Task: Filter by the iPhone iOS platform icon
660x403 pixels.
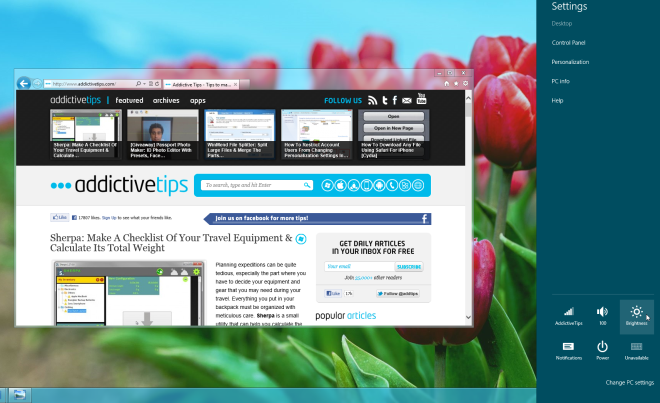Action: (366, 185)
